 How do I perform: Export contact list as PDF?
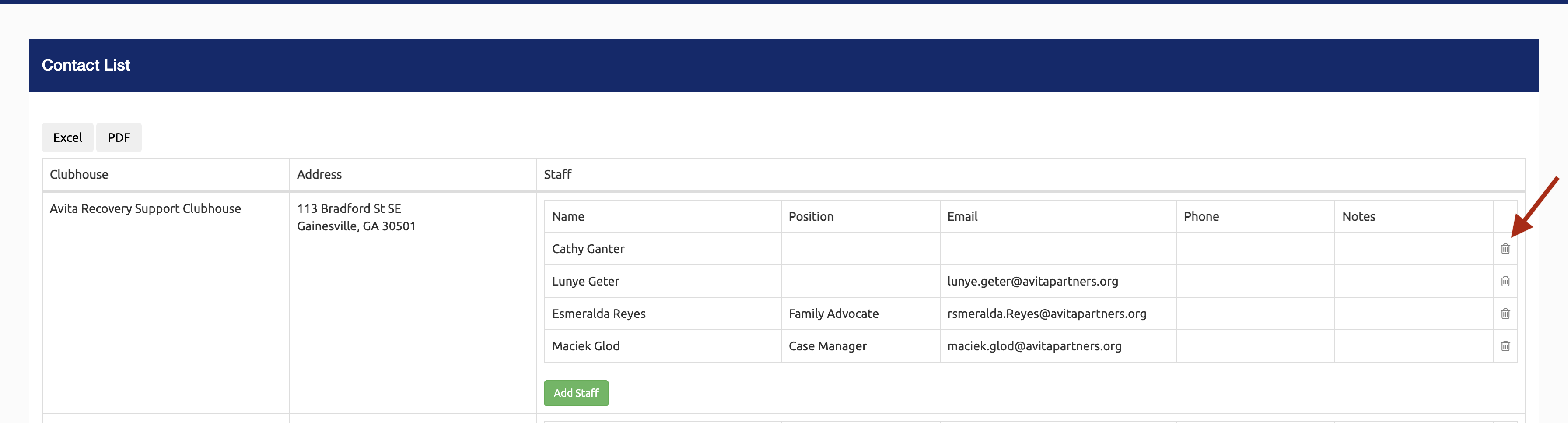pos(119,138)
